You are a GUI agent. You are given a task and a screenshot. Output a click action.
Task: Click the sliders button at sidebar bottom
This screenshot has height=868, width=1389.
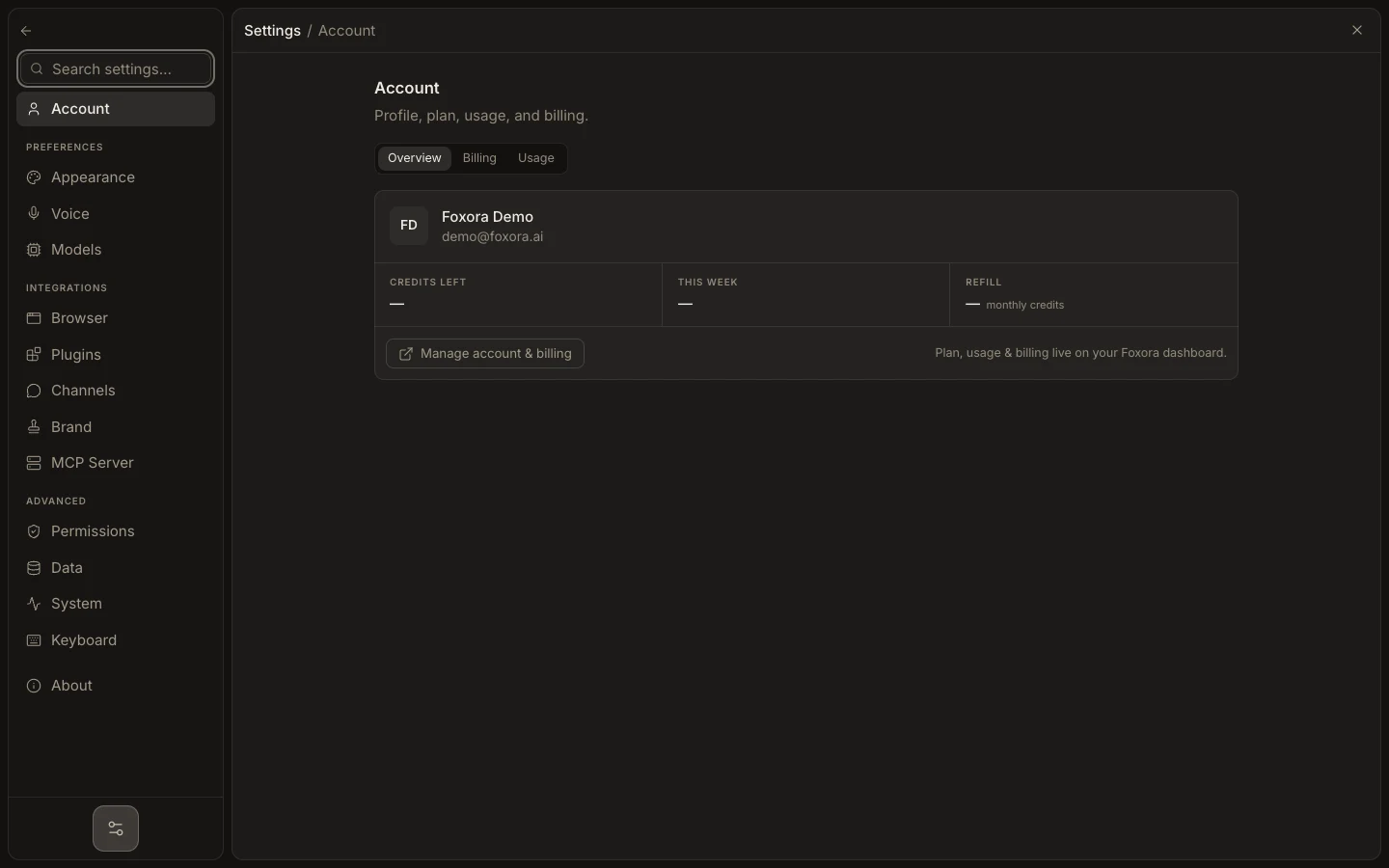coord(116,828)
